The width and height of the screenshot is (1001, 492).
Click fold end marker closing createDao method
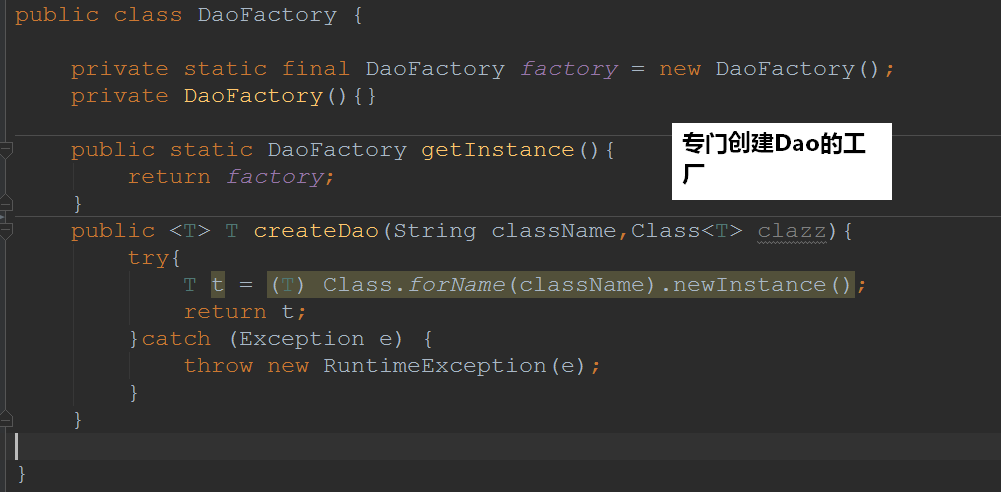click(x=5, y=419)
